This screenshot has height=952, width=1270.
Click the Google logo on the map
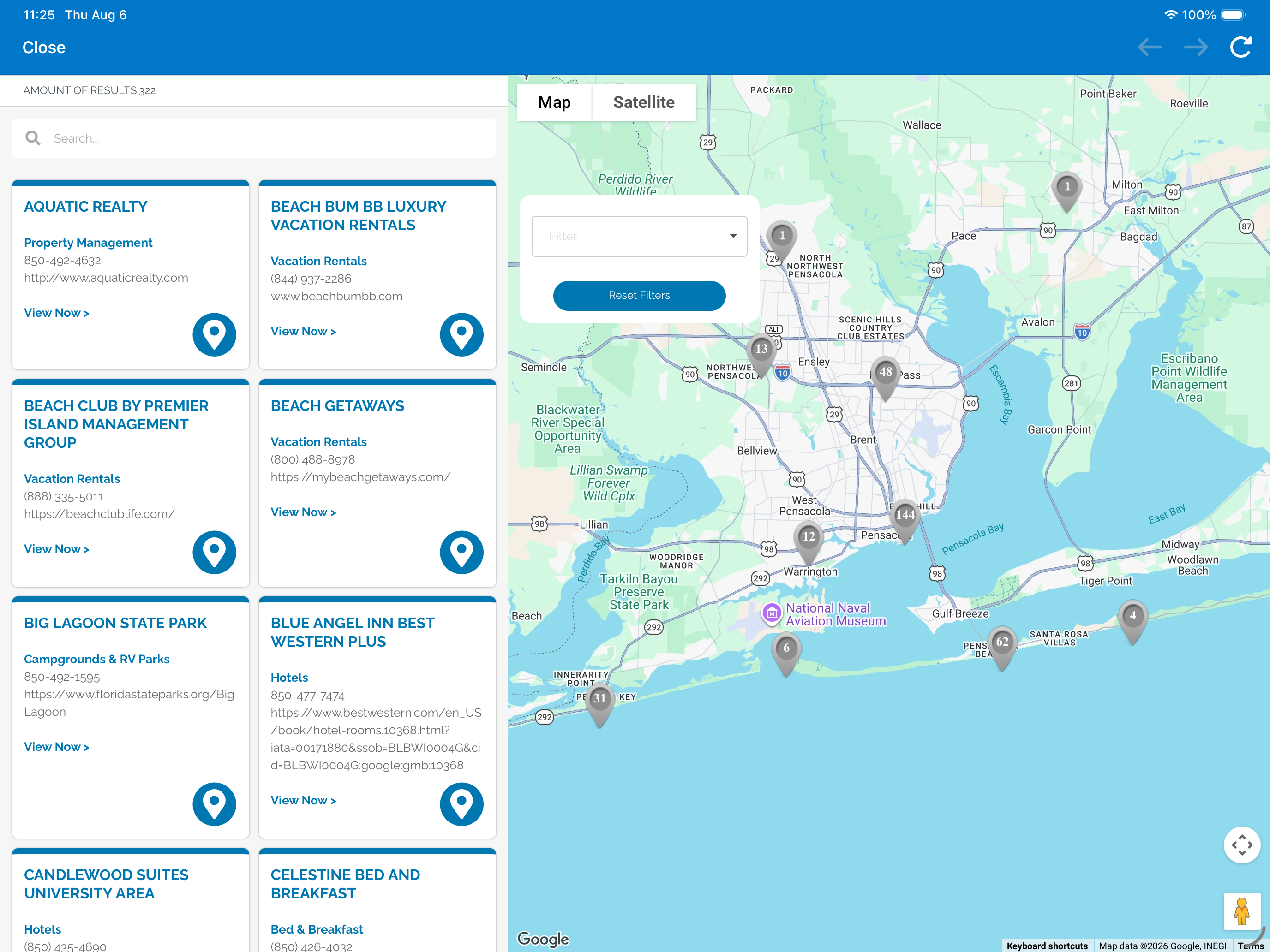click(543, 939)
